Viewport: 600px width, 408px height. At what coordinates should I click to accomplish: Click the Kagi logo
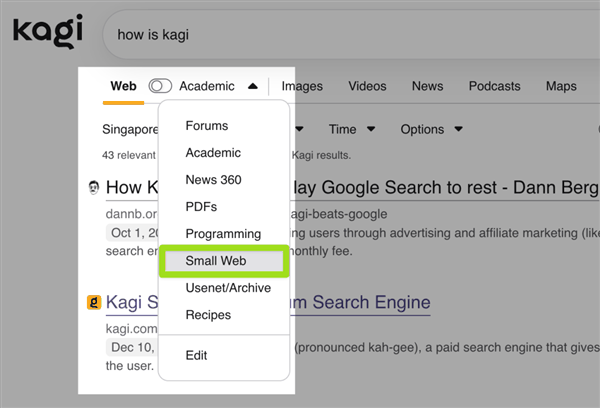pos(46,33)
